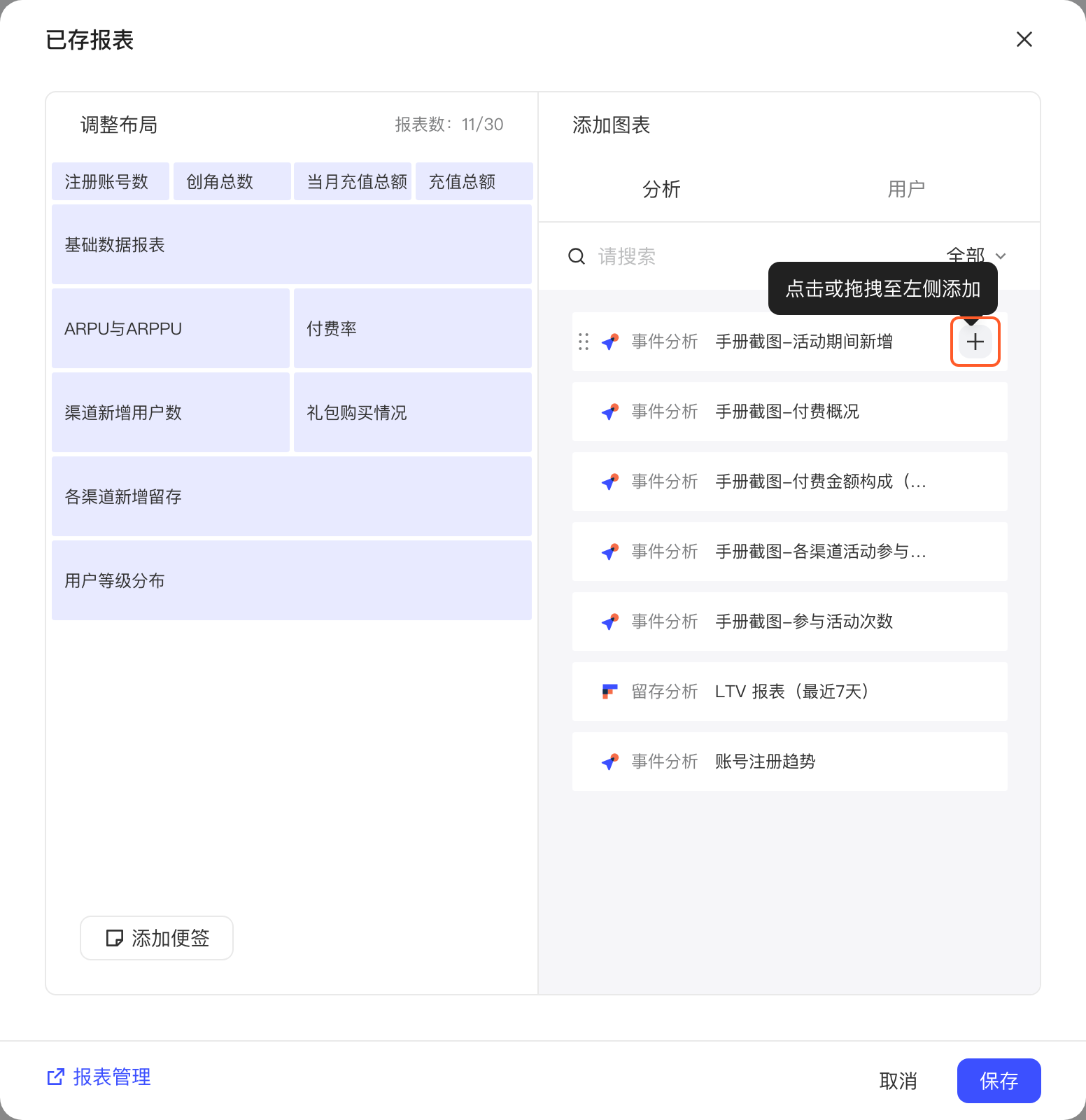Select the 付费率 layout block

413,328
